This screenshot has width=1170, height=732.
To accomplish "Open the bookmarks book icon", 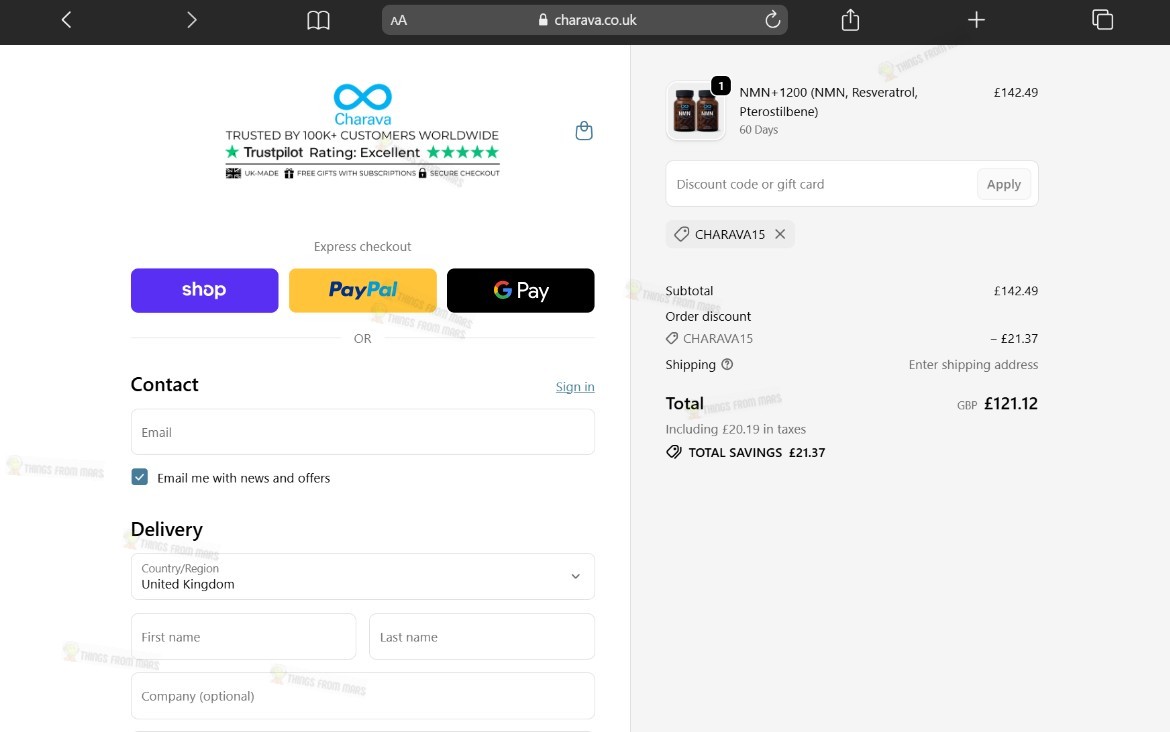I will tap(319, 20).
